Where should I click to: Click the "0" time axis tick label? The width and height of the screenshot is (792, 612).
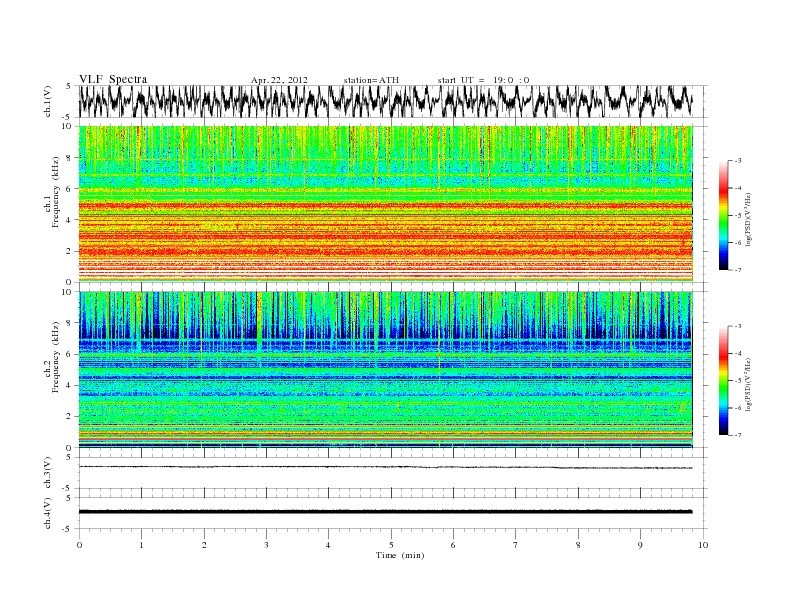pos(79,545)
